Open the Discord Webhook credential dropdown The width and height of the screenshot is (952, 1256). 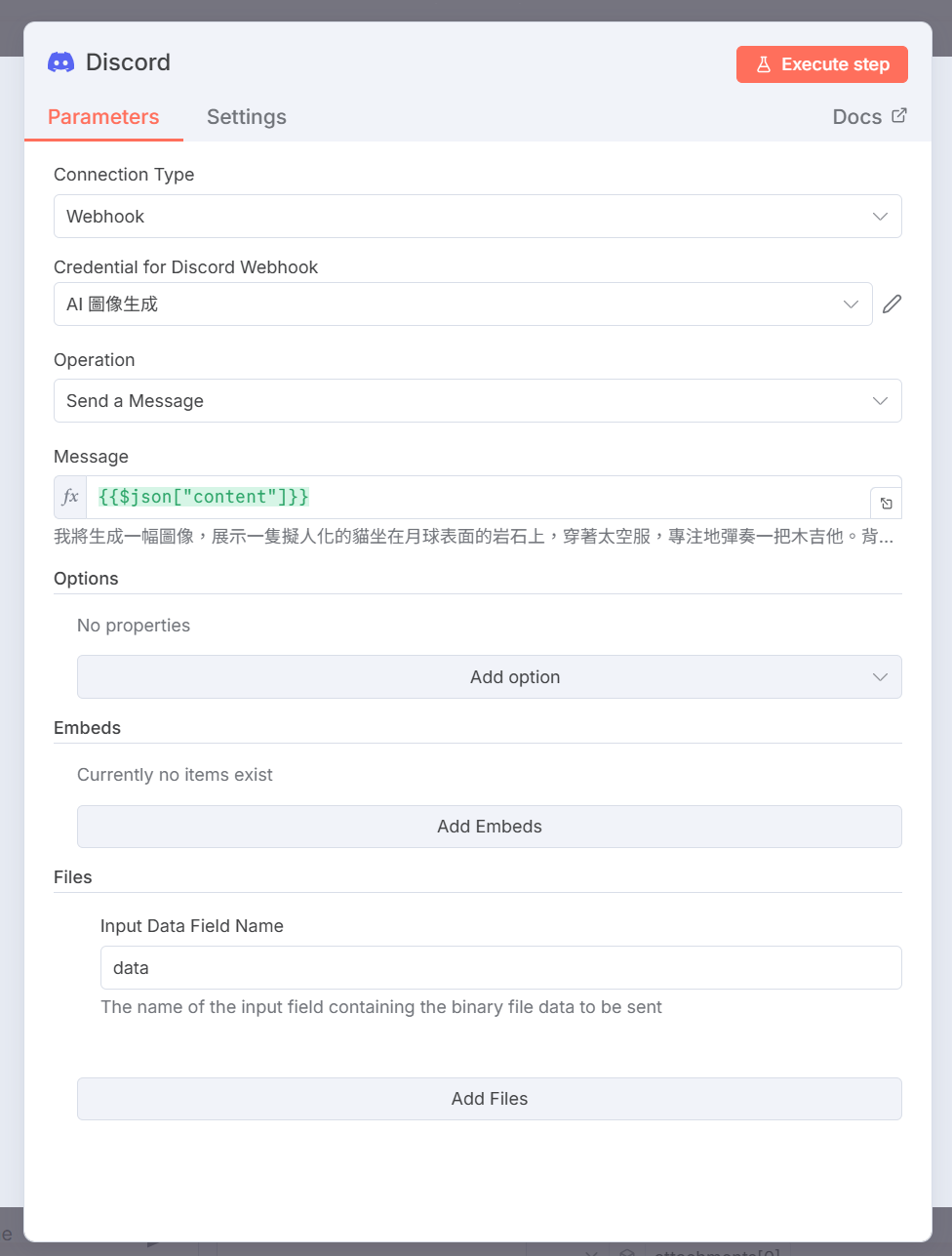462,304
